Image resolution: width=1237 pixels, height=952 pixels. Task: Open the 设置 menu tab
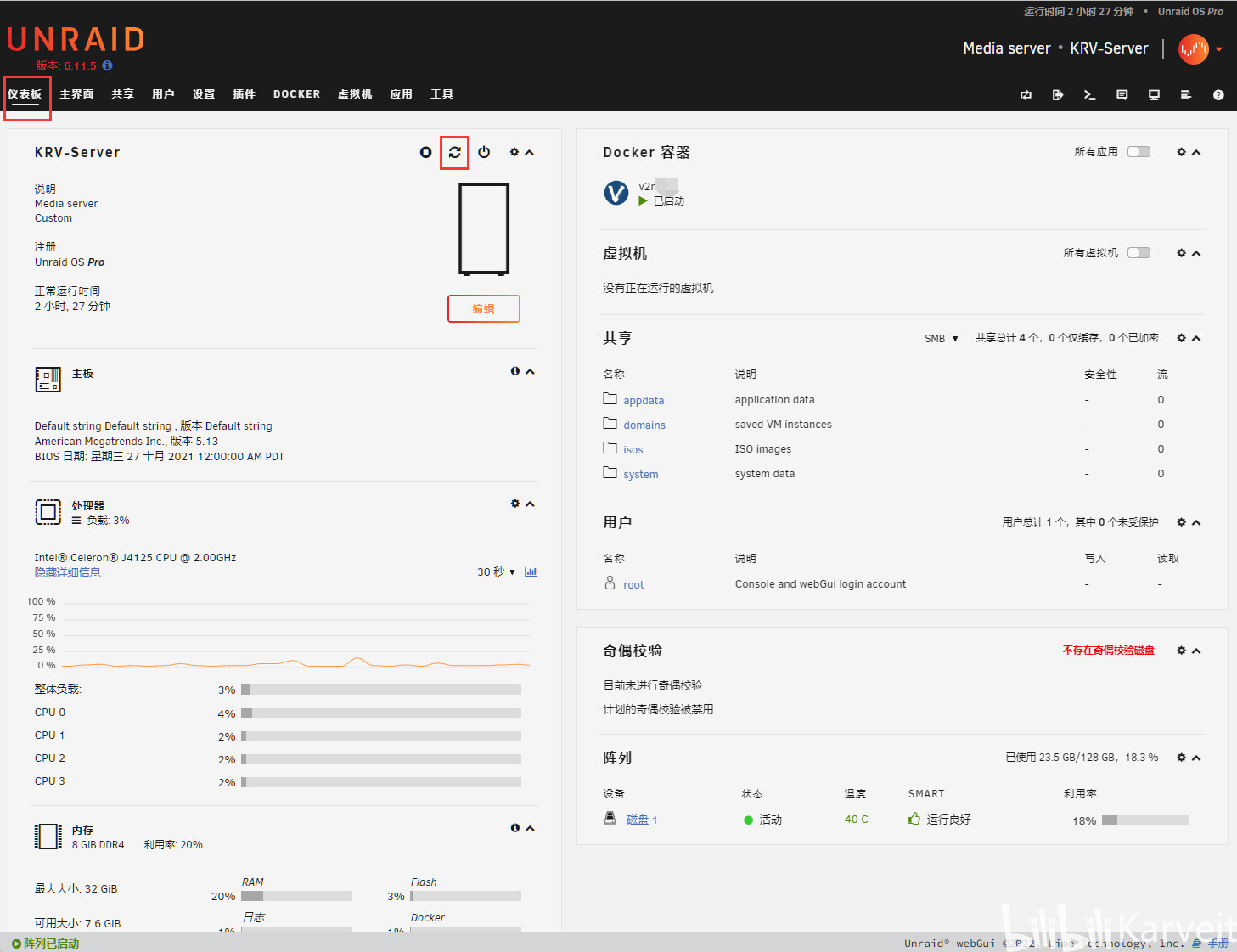(204, 94)
